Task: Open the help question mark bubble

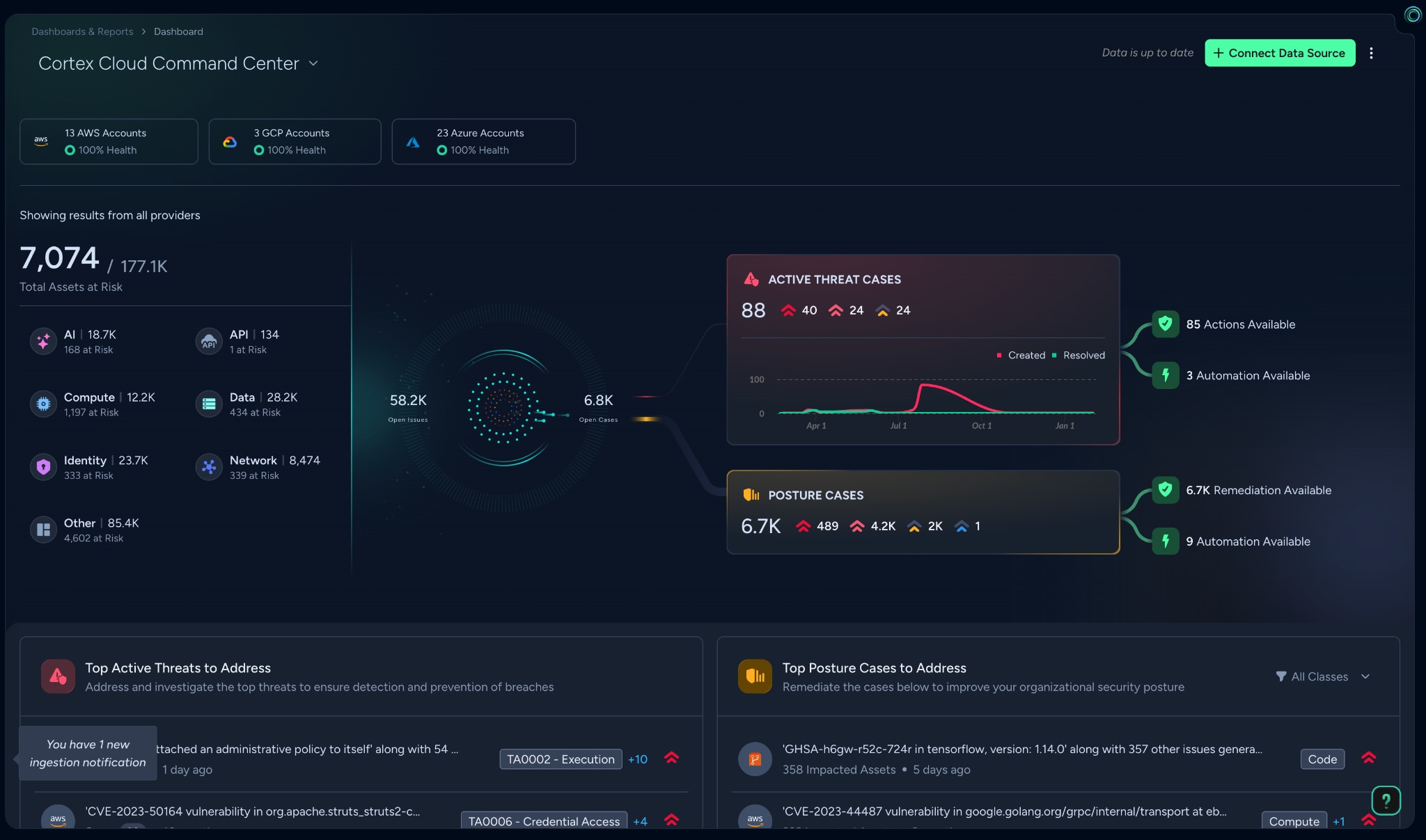Action: coord(1386,800)
